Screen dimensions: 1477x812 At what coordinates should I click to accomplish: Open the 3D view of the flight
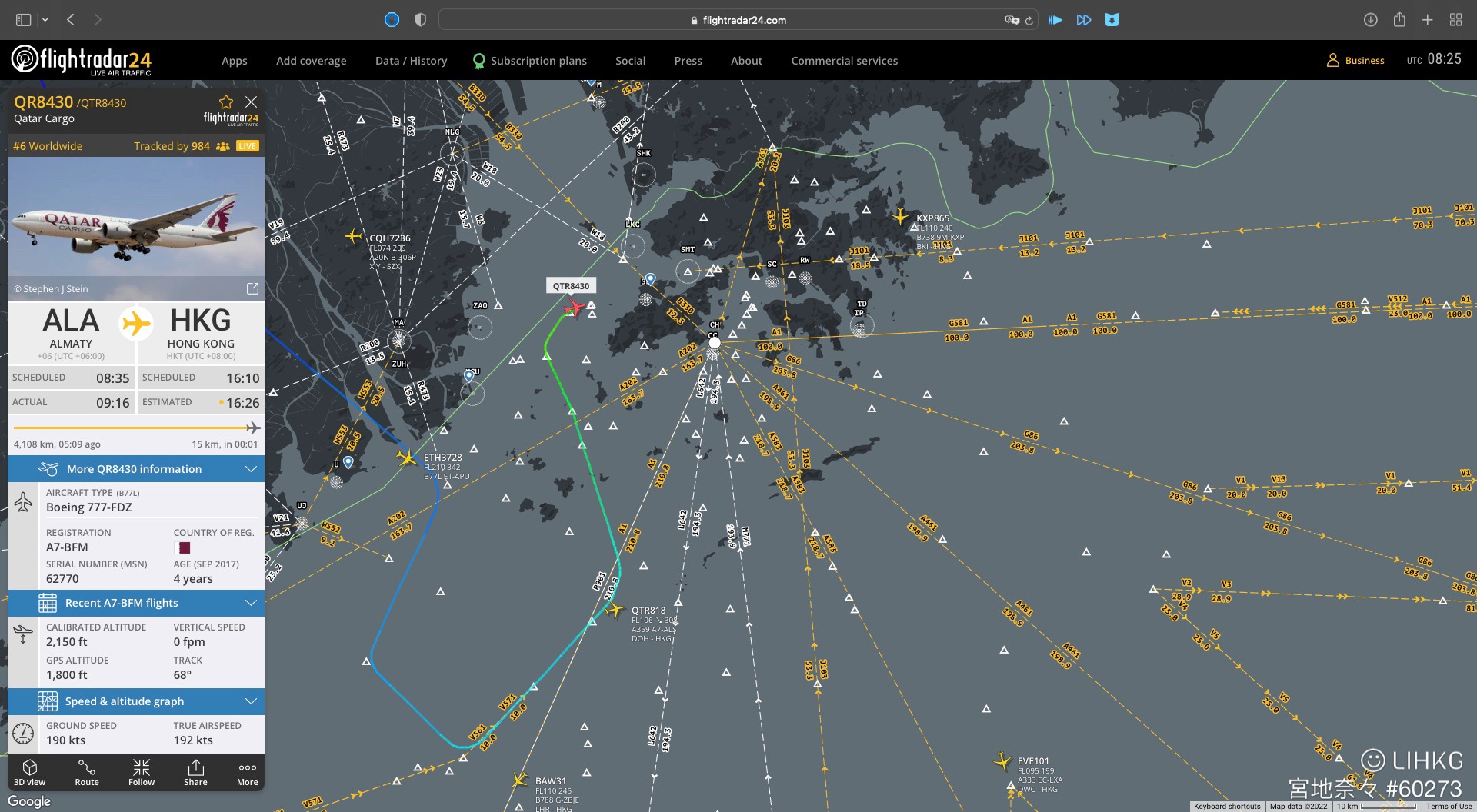[x=29, y=773]
